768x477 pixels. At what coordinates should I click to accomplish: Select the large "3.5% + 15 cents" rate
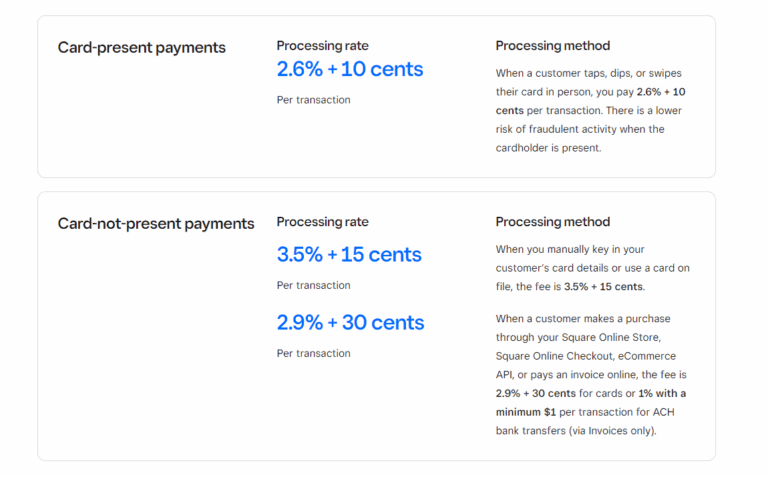[349, 254]
